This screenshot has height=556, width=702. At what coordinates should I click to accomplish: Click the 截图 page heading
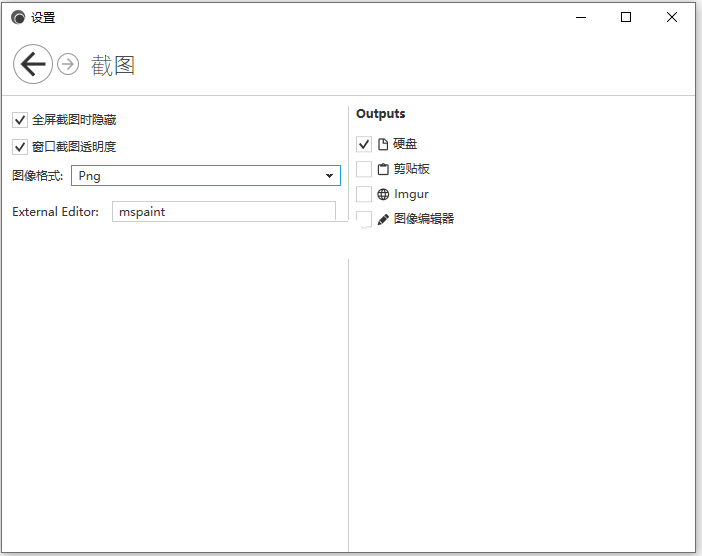tap(113, 65)
